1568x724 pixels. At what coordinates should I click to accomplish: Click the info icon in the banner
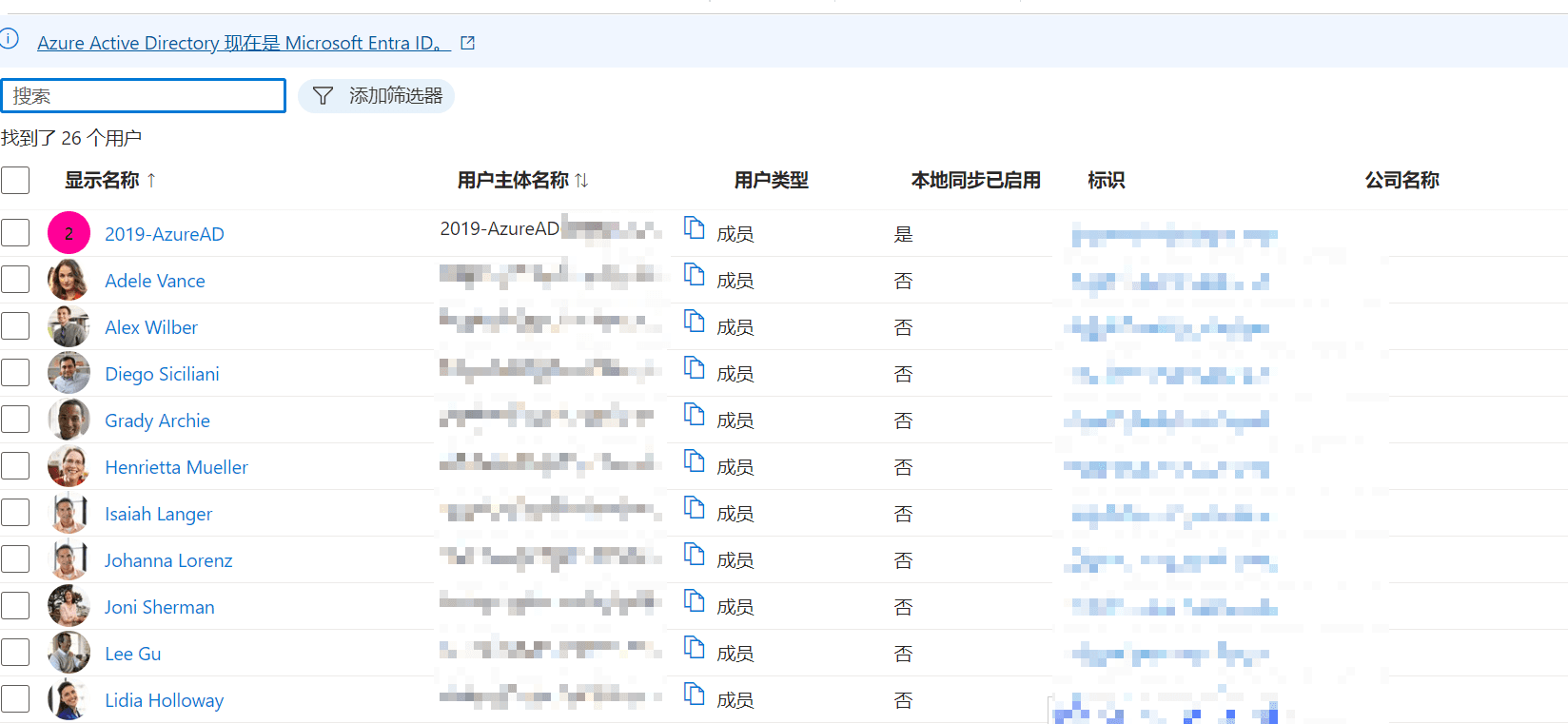(10, 39)
